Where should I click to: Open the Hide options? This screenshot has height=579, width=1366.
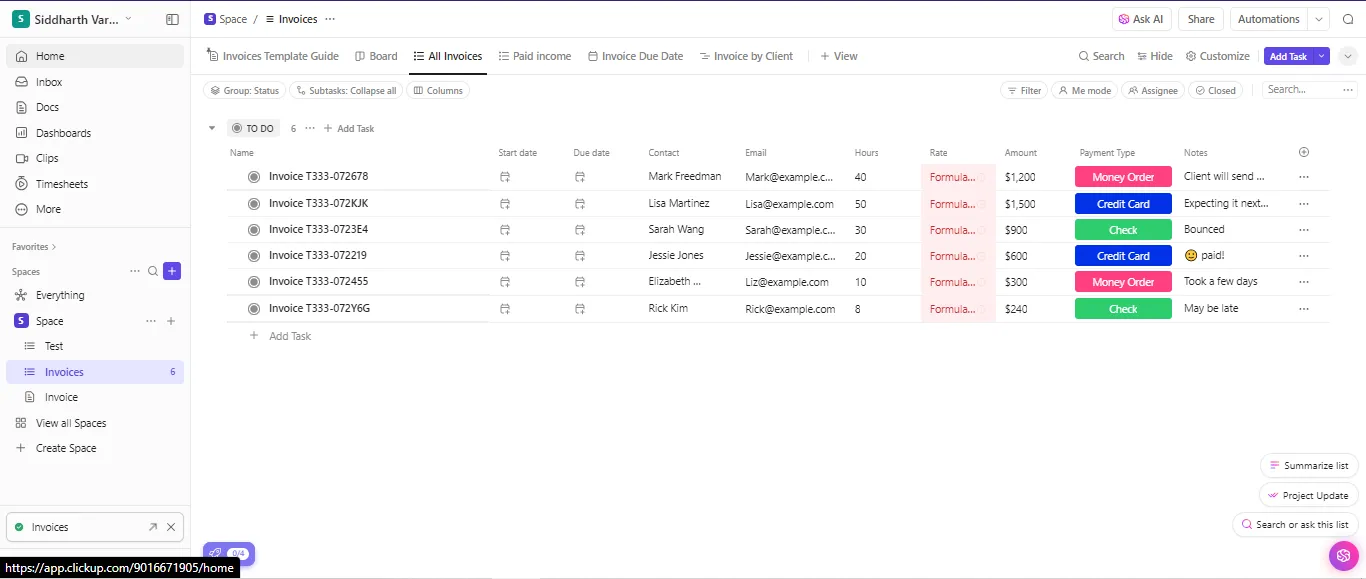click(x=1154, y=56)
